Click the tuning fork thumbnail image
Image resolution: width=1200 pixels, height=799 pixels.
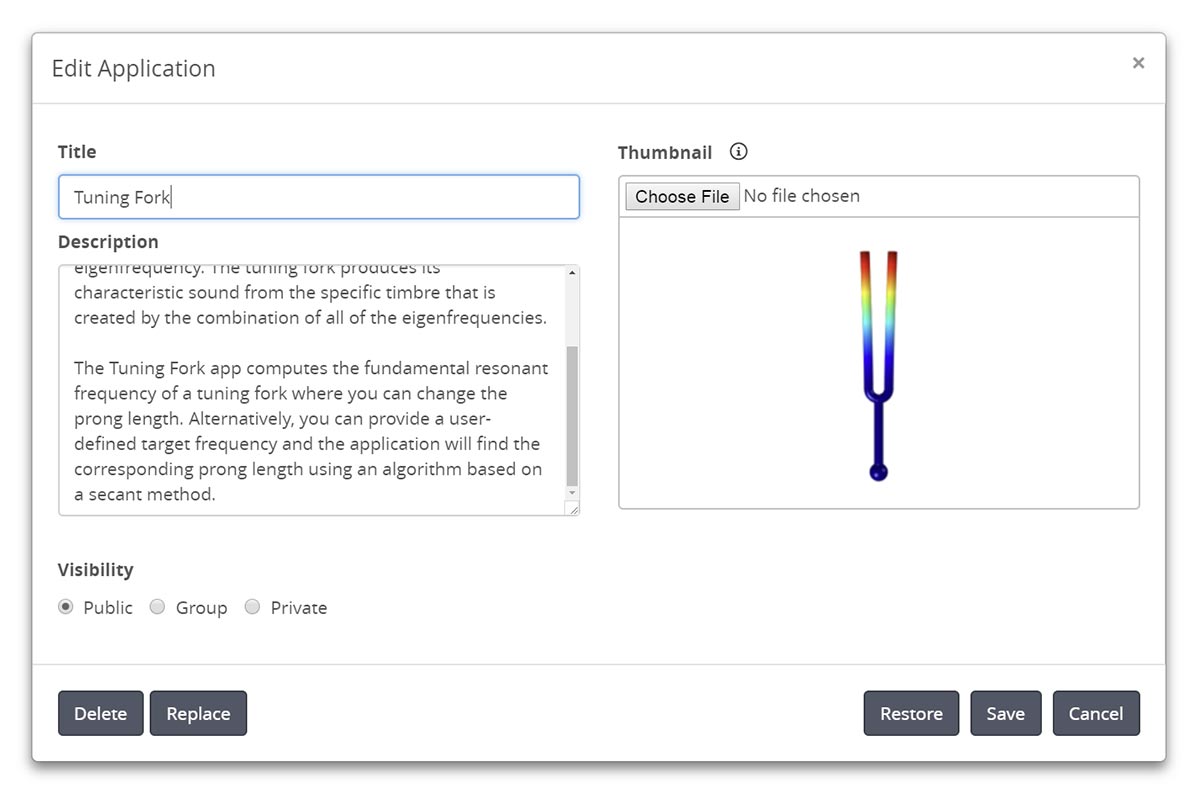(878, 365)
